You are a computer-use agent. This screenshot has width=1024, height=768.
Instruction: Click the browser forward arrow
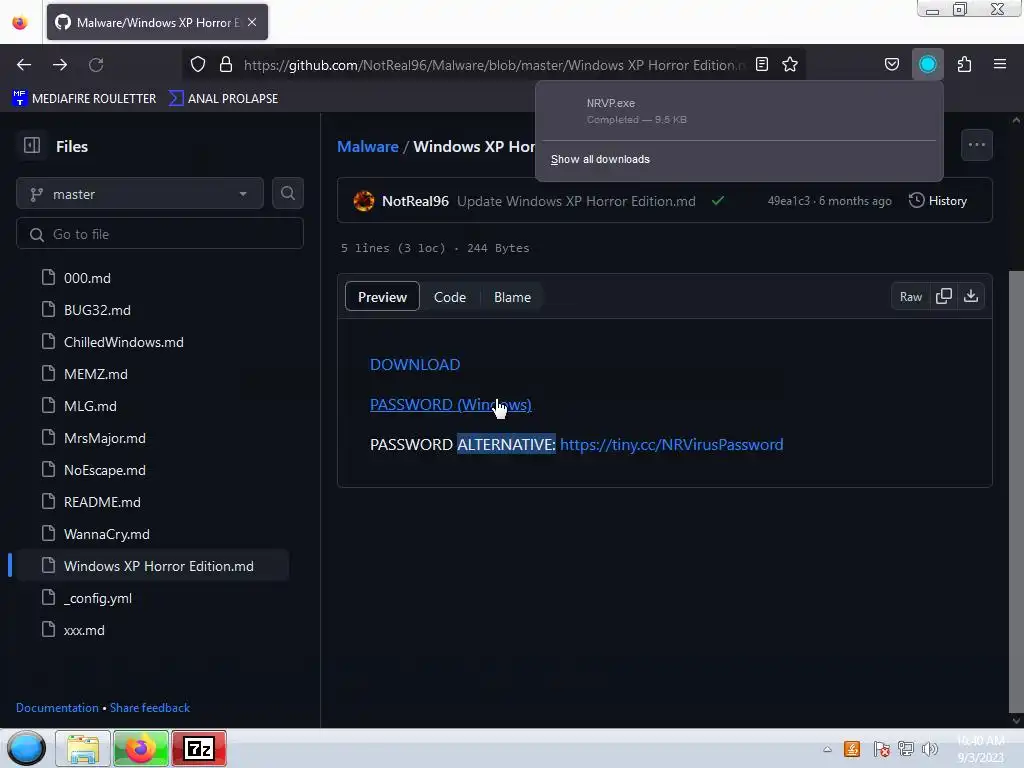coord(60,65)
